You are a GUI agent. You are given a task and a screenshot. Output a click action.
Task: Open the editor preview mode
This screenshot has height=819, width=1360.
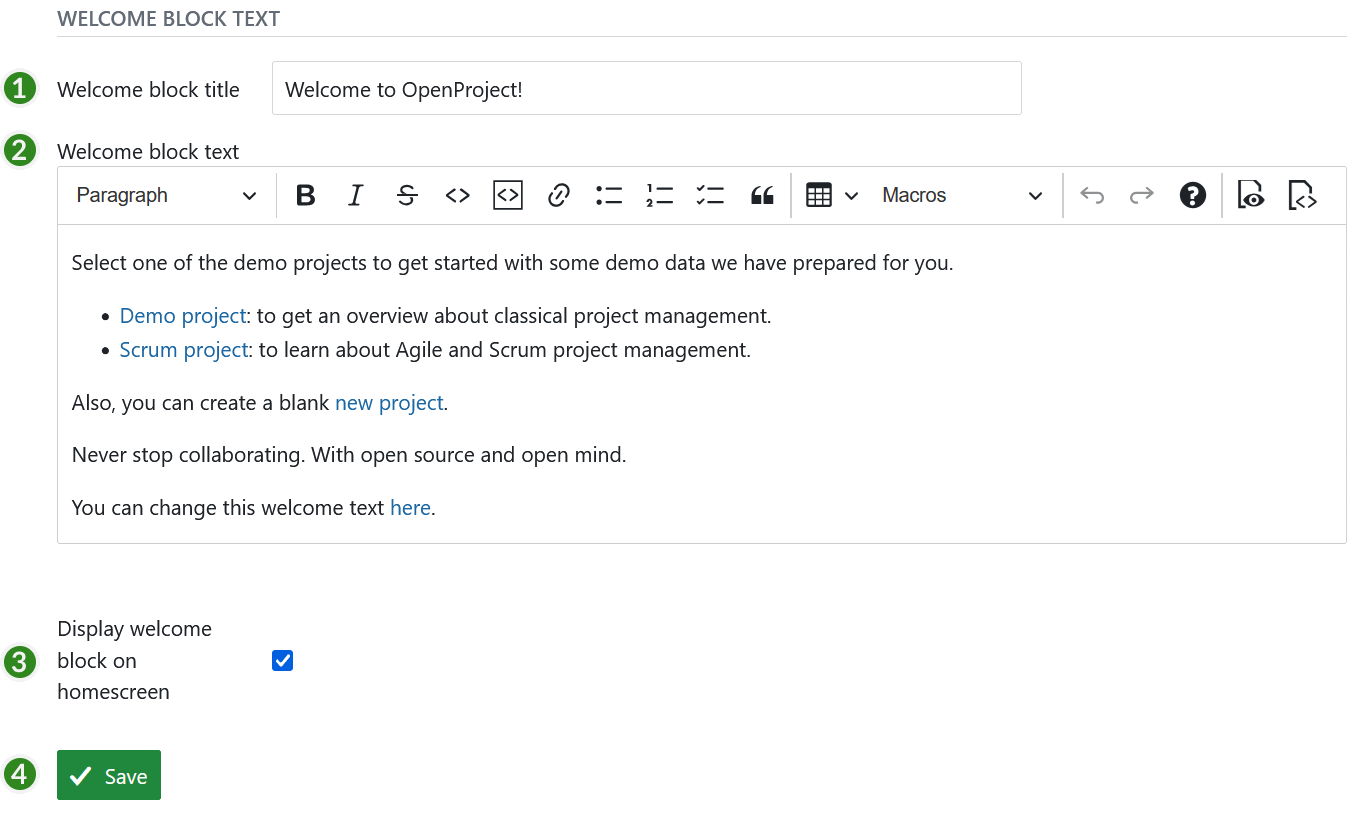pos(1250,195)
